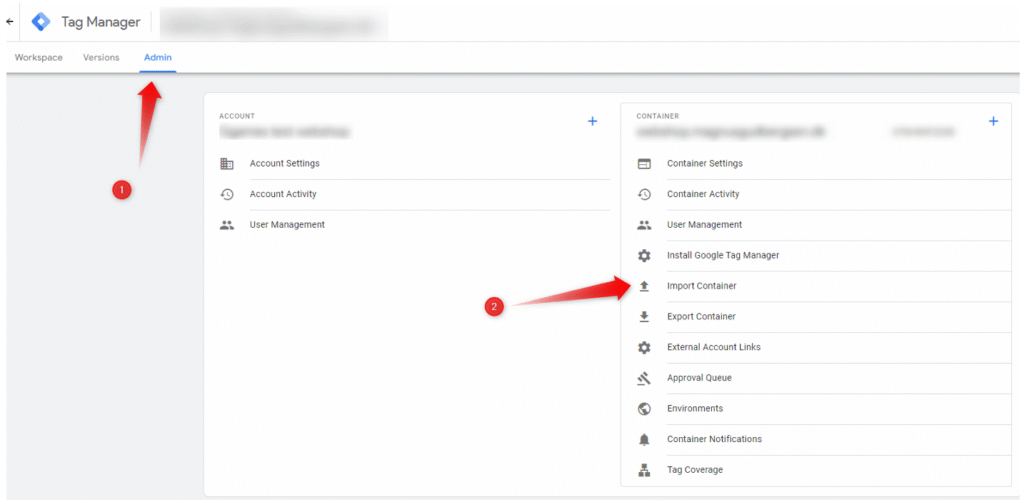Click the Export Container download icon

[x=644, y=317]
